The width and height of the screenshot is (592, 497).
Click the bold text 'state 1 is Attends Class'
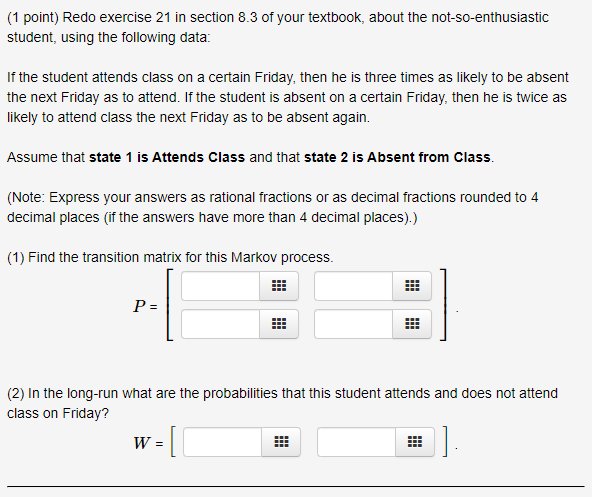167,157
